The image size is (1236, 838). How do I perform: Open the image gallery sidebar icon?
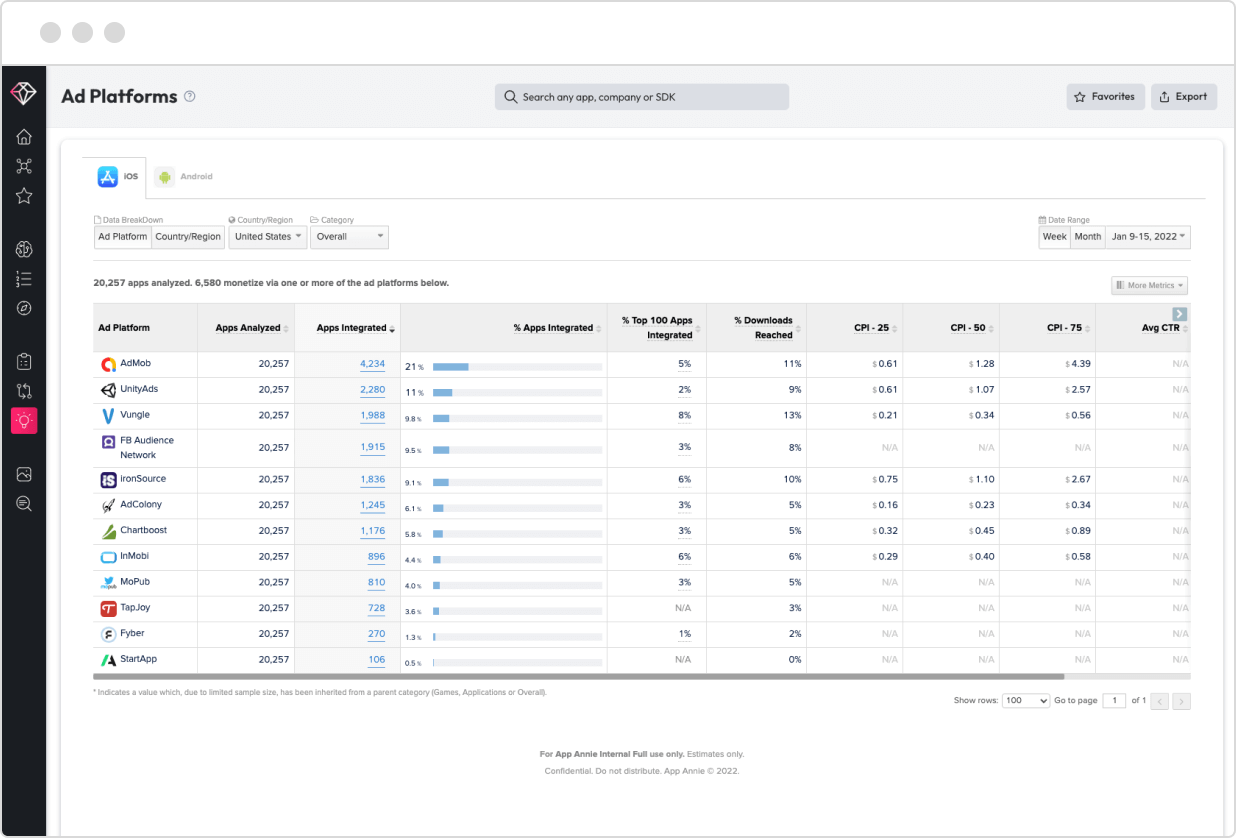point(24,474)
